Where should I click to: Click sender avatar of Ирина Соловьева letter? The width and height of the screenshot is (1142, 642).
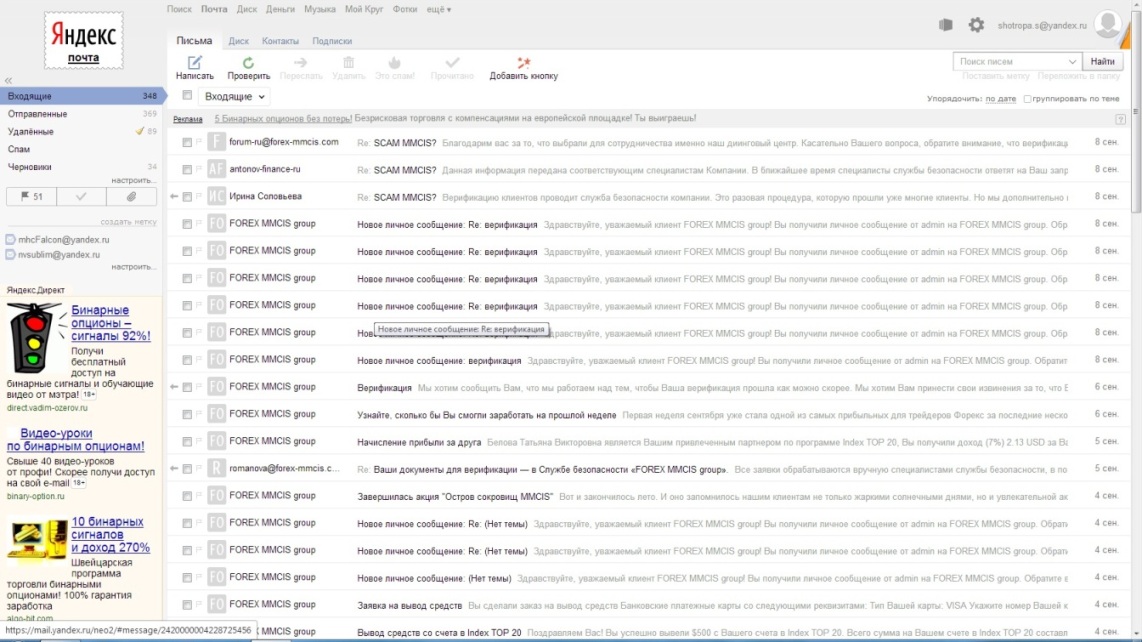[x=216, y=196]
